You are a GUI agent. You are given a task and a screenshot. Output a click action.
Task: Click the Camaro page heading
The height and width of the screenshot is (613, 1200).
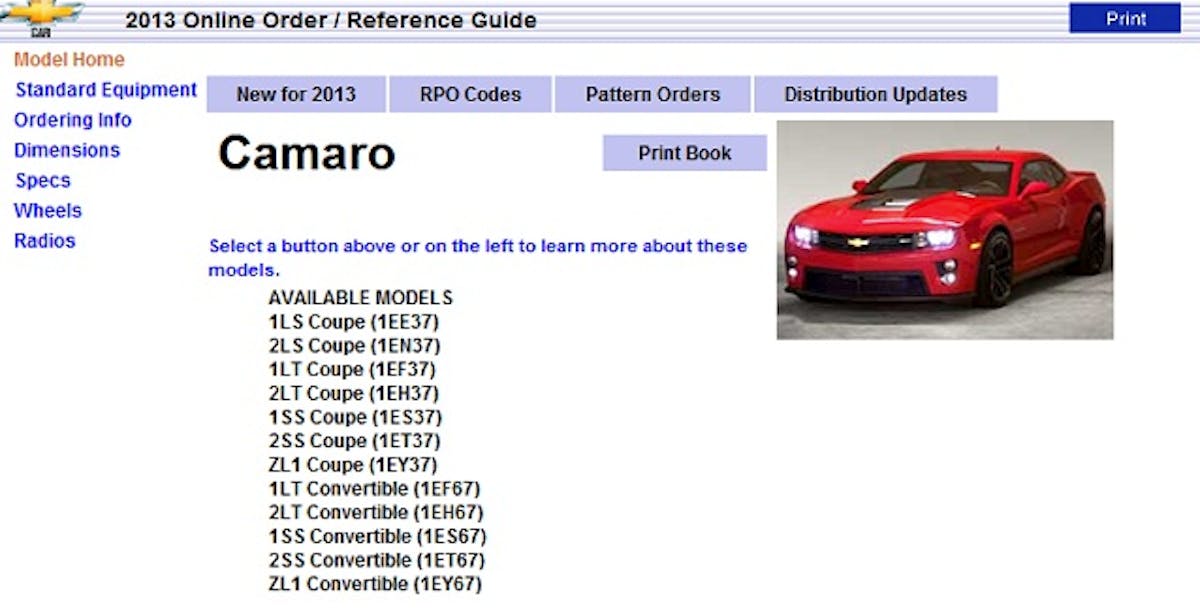[x=307, y=153]
